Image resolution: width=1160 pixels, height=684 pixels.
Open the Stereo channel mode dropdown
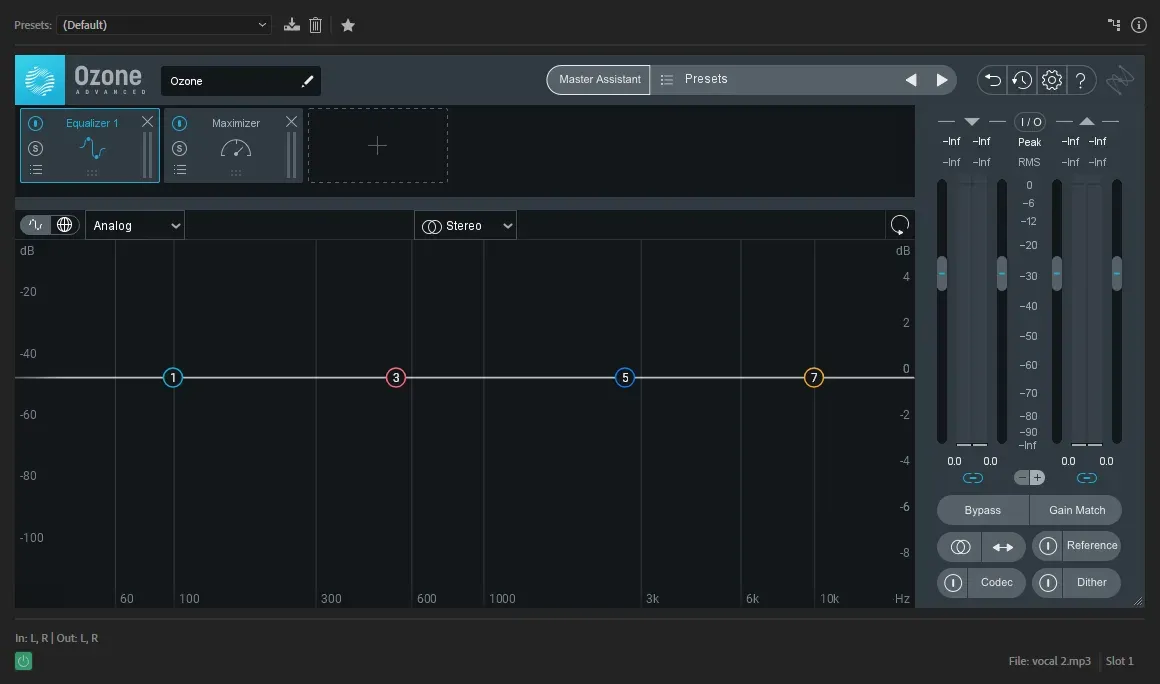coord(465,226)
